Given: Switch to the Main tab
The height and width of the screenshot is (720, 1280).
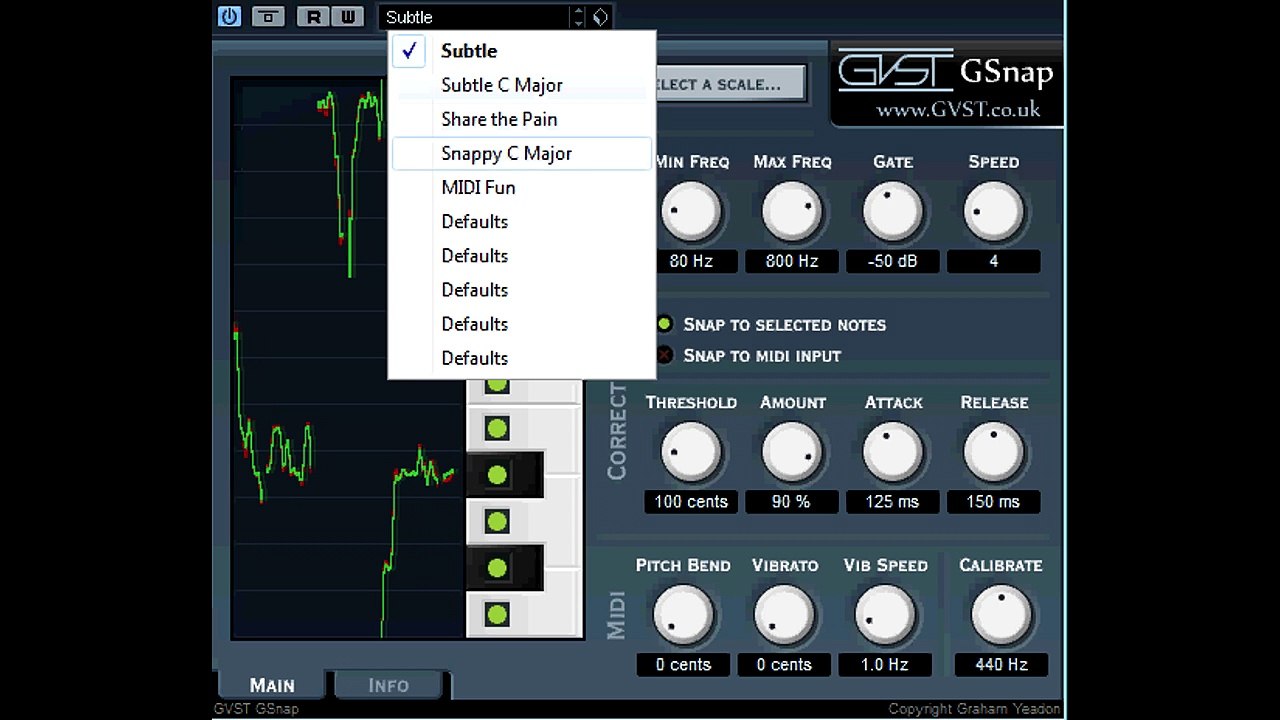Looking at the screenshot, I should (x=272, y=685).
